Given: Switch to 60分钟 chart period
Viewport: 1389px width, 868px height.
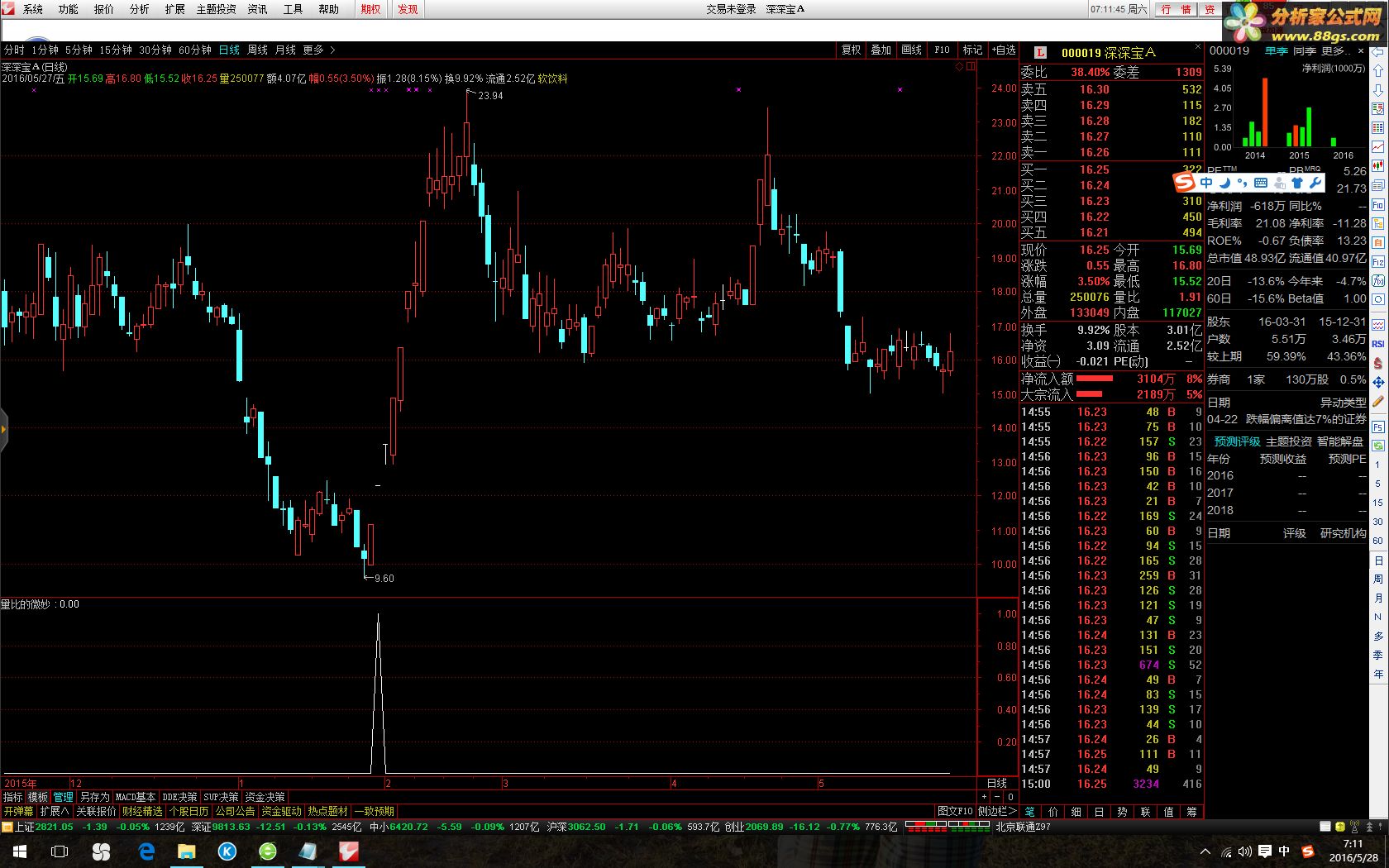Looking at the screenshot, I should click(195, 50).
